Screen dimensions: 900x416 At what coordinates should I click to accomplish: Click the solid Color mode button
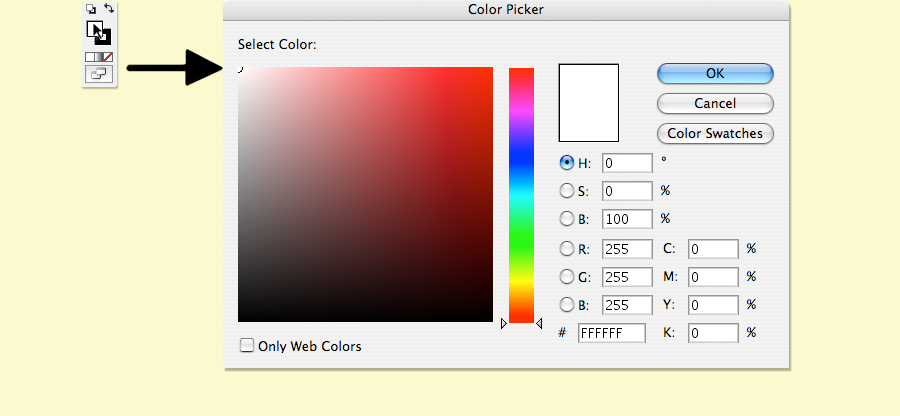tap(89, 58)
